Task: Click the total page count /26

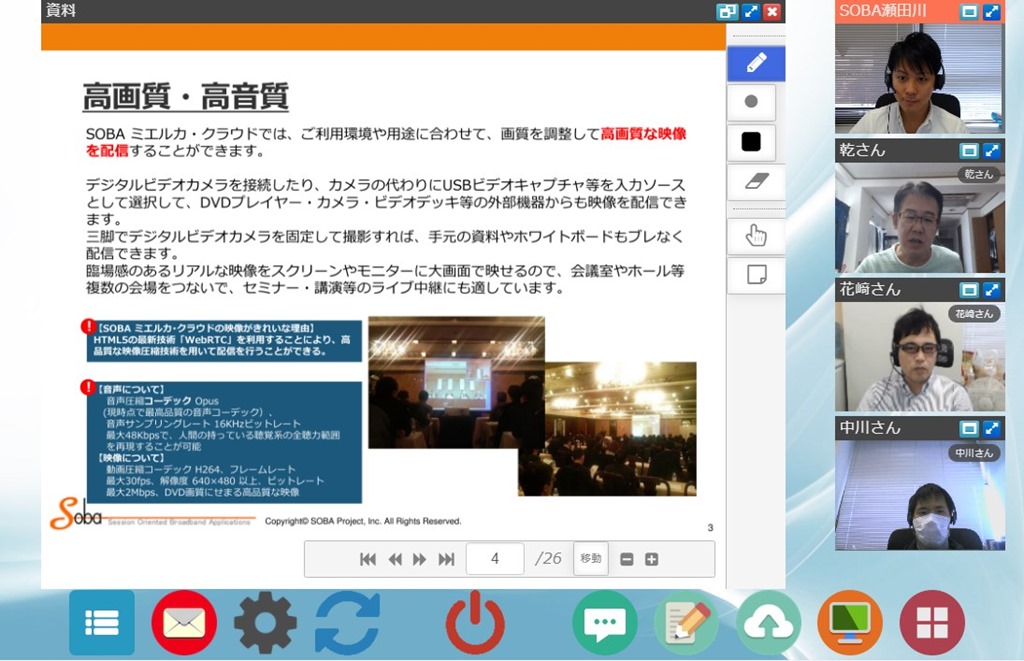Action: 548,558
